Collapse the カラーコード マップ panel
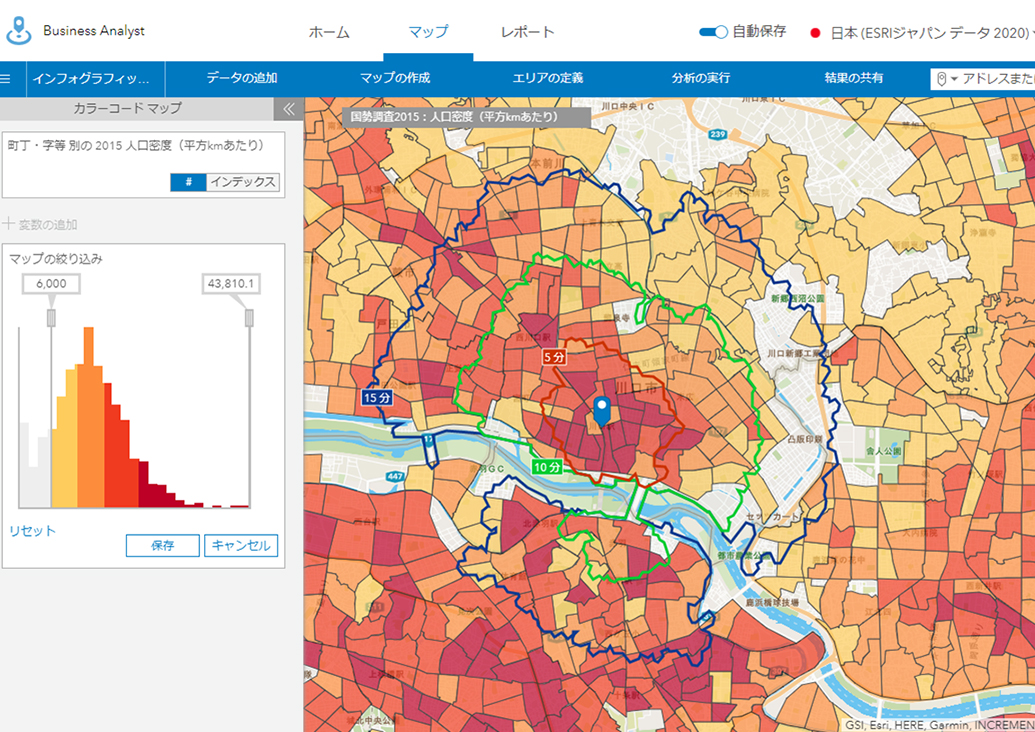This screenshot has width=1035, height=732. click(288, 108)
